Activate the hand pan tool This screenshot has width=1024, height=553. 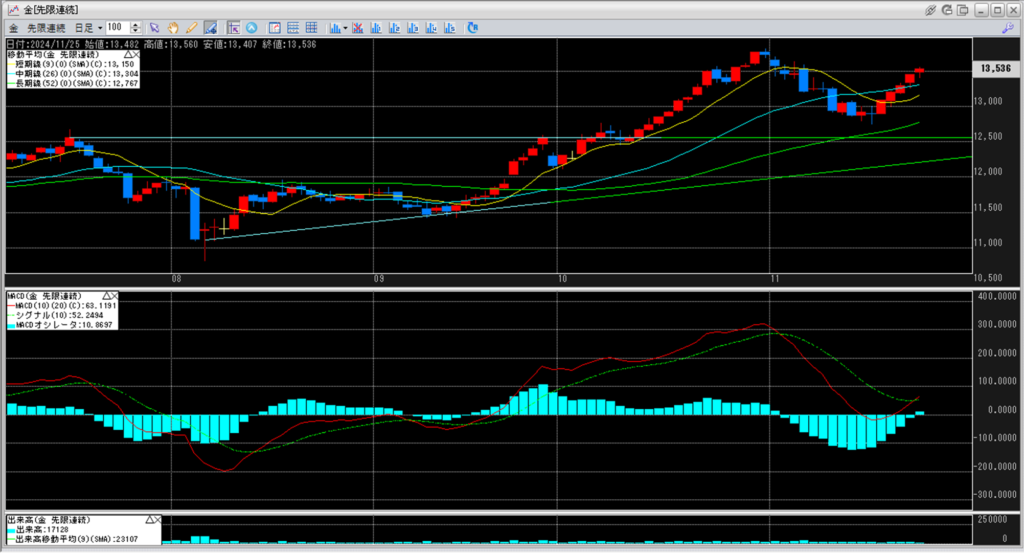click(173, 27)
